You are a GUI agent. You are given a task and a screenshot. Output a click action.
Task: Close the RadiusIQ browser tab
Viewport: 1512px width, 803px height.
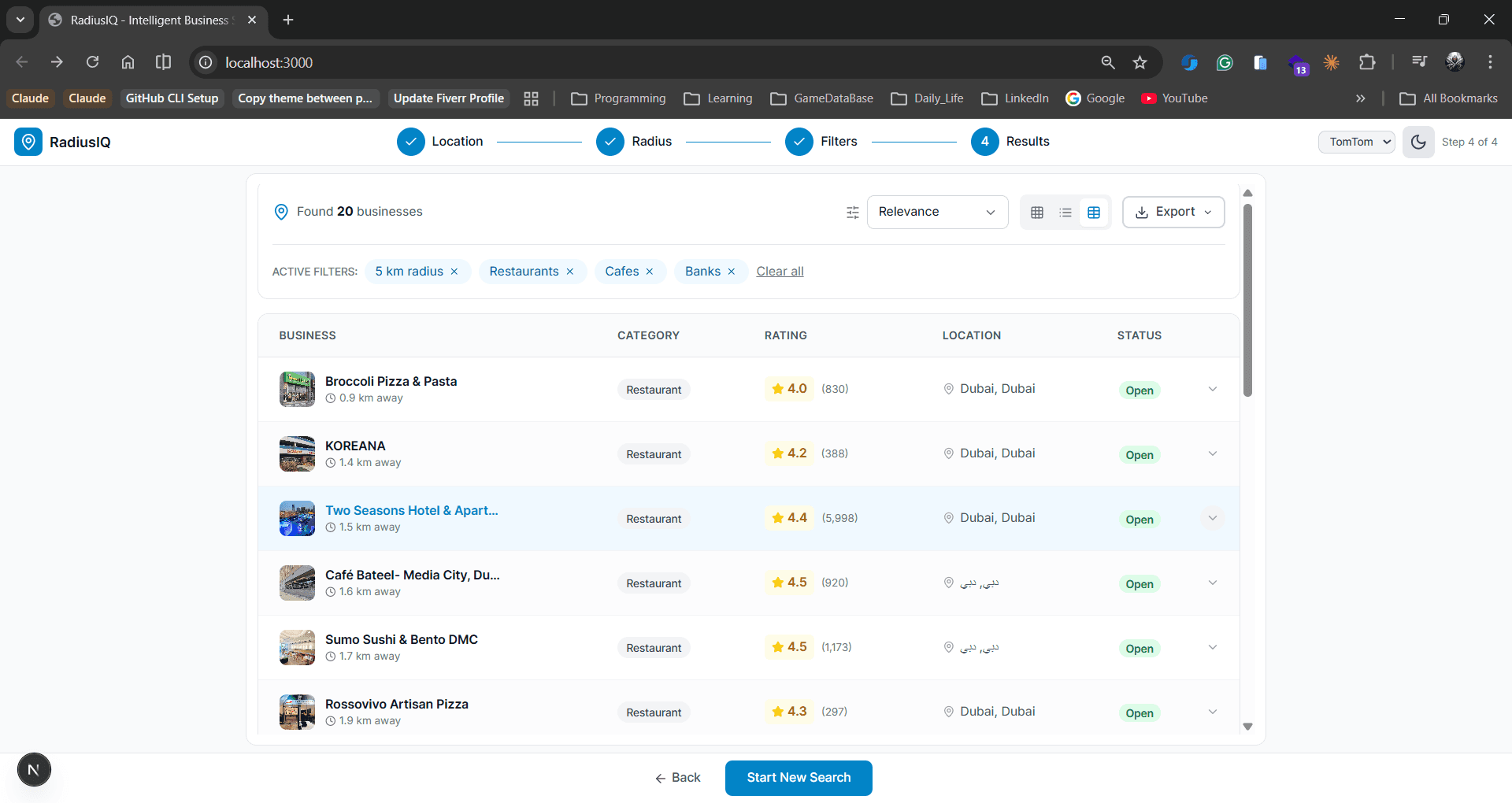[252, 20]
